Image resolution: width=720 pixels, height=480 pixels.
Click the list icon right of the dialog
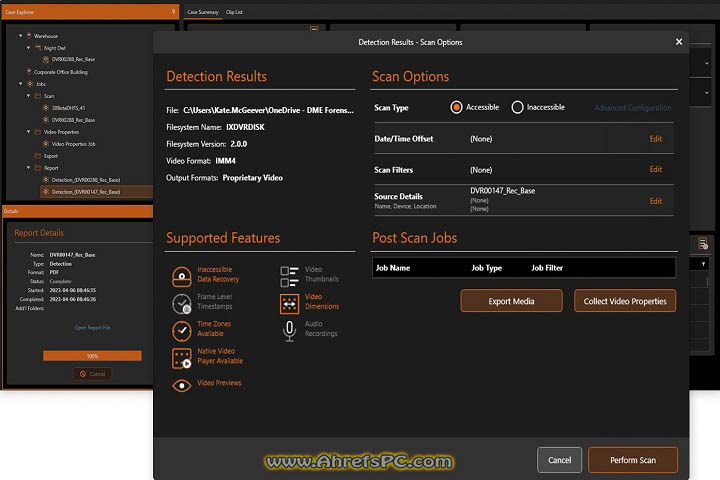coord(703,243)
